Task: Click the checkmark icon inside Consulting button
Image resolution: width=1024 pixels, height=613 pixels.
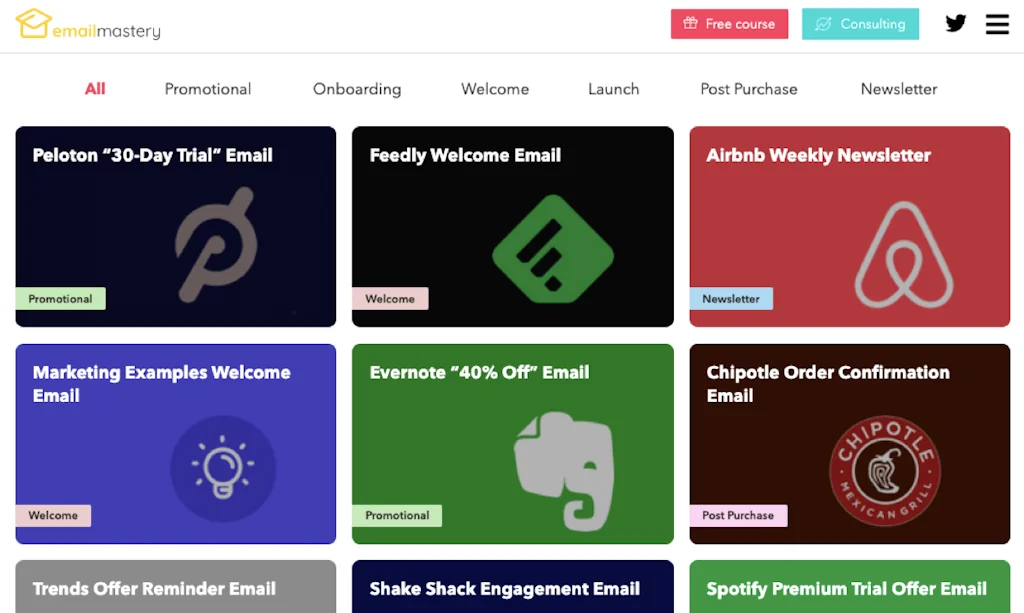Action: (x=824, y=23)
